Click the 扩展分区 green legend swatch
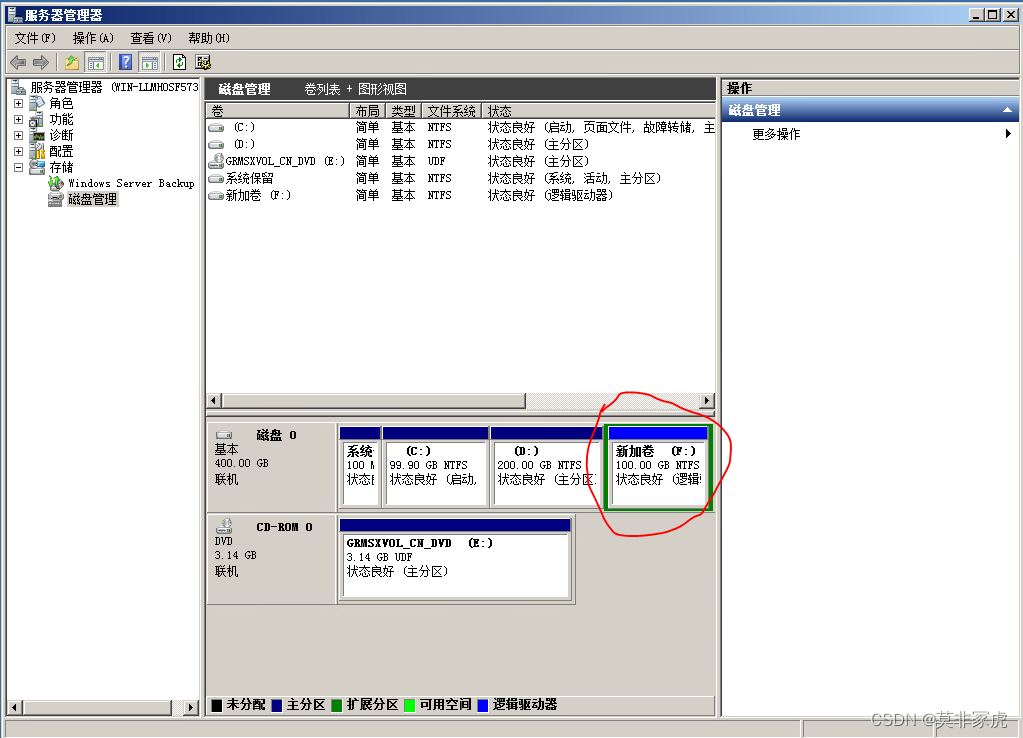 click(x=337, y=705)
